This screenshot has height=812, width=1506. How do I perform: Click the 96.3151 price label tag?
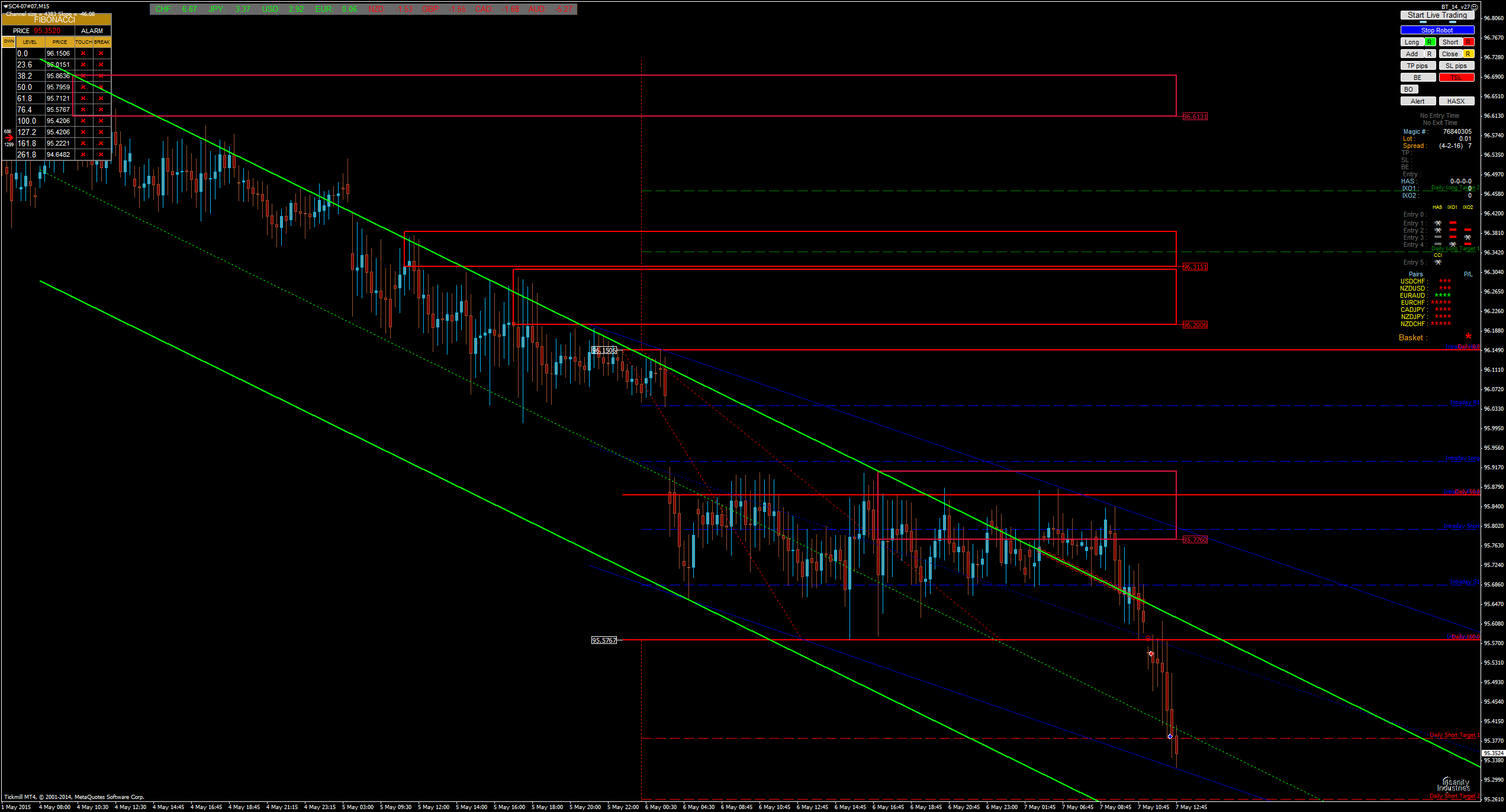(1195, 267)
